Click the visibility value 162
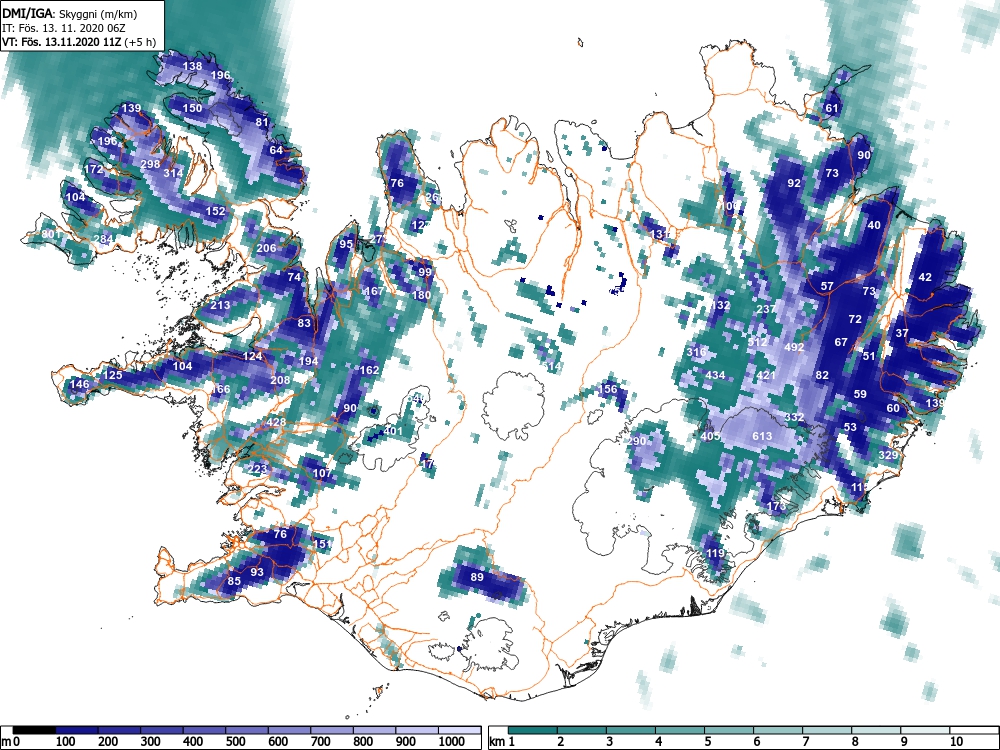Screen dimensions: 1000x750 369,370
